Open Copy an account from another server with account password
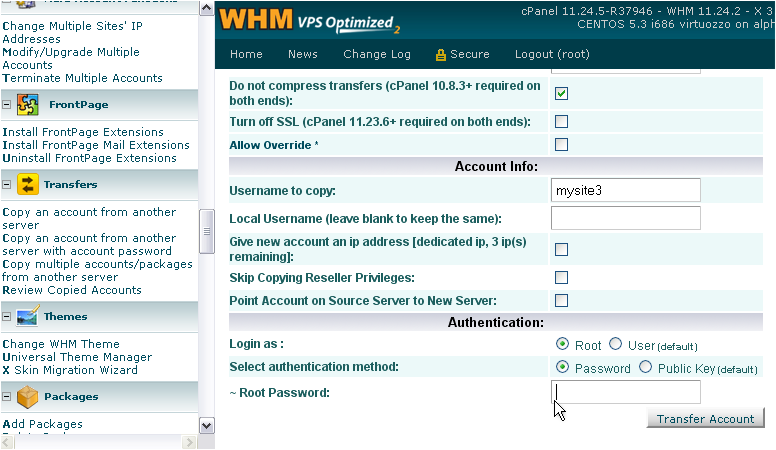This screenshot has height=450, width=776. pyautogui.click(x=89, y=245)
